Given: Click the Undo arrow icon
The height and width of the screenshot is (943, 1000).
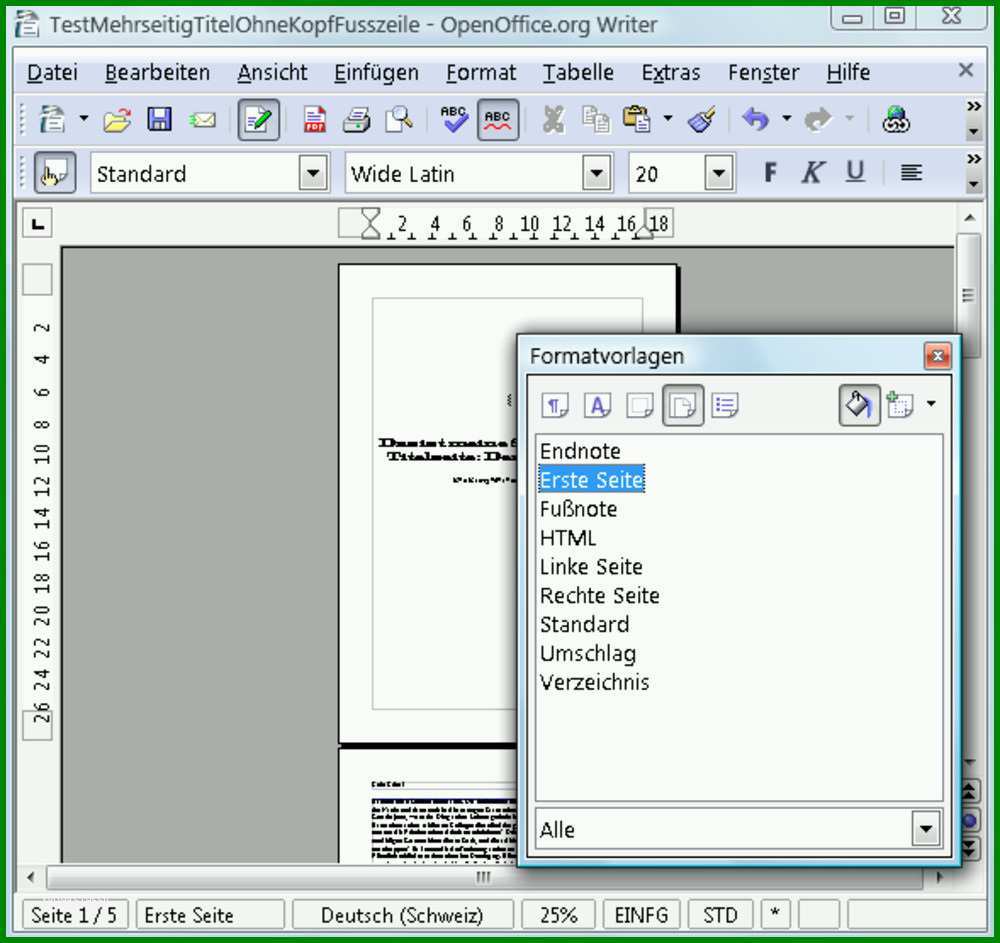Looking at the screenshot, I should click(756, 119).
